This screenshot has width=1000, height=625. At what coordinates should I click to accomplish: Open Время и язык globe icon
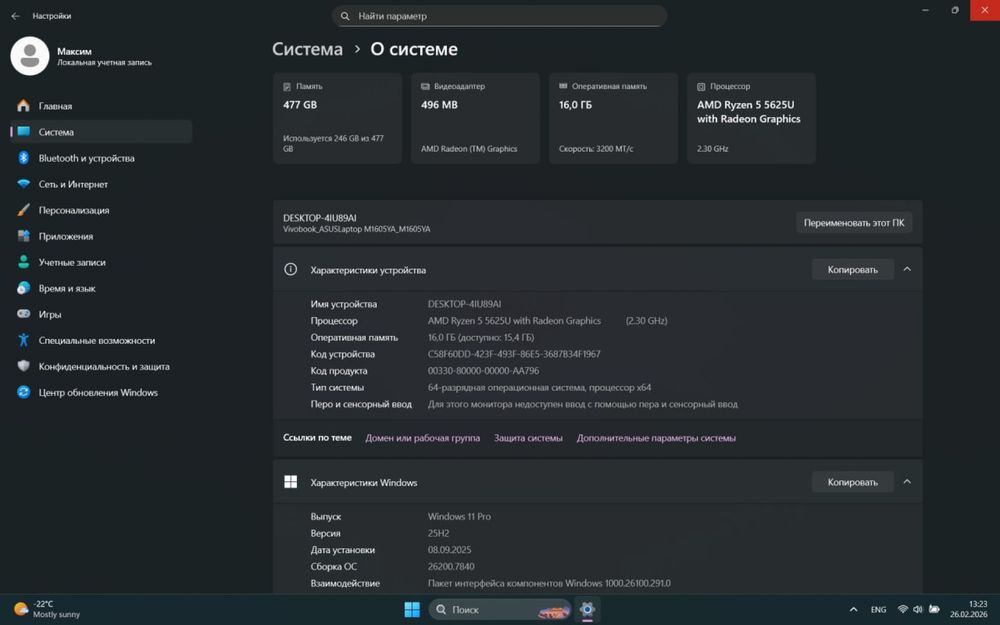coord(24,288)
